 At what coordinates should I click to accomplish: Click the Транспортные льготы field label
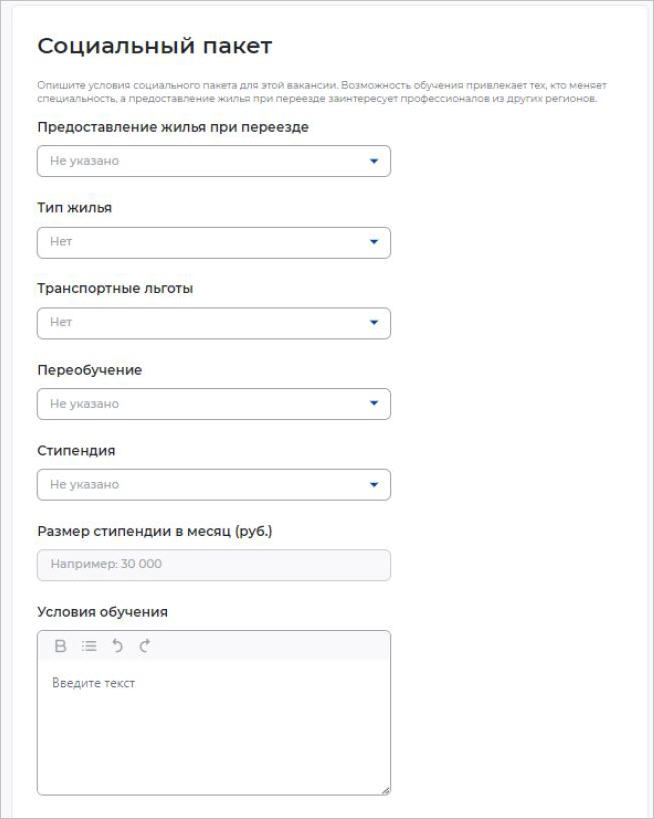point(115,289)
